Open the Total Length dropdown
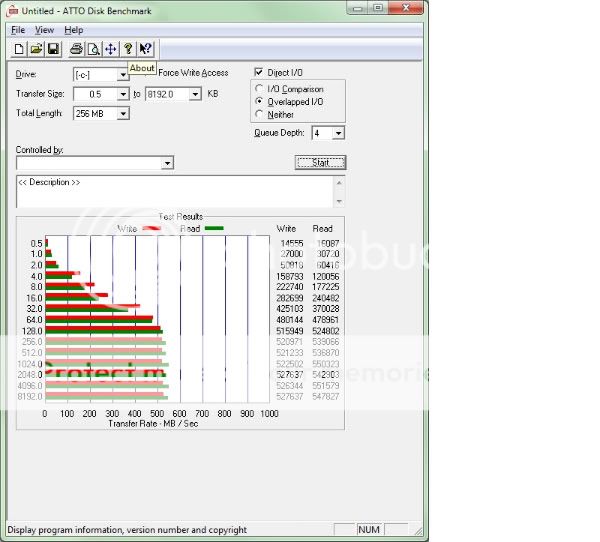Image resolution: width=600 pixels, height=542 pixels. [x=123, y=114]
